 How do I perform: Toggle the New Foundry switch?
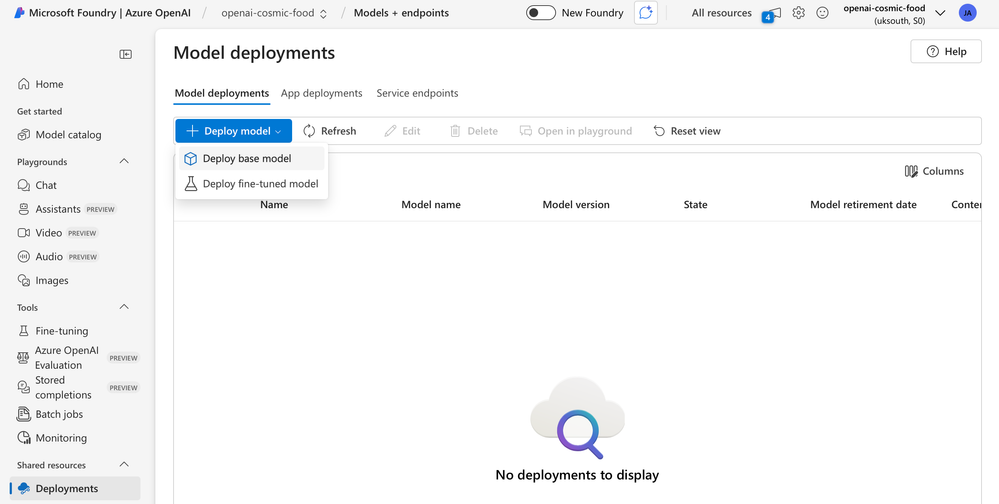pyautogui.click(x=541, y=13)
